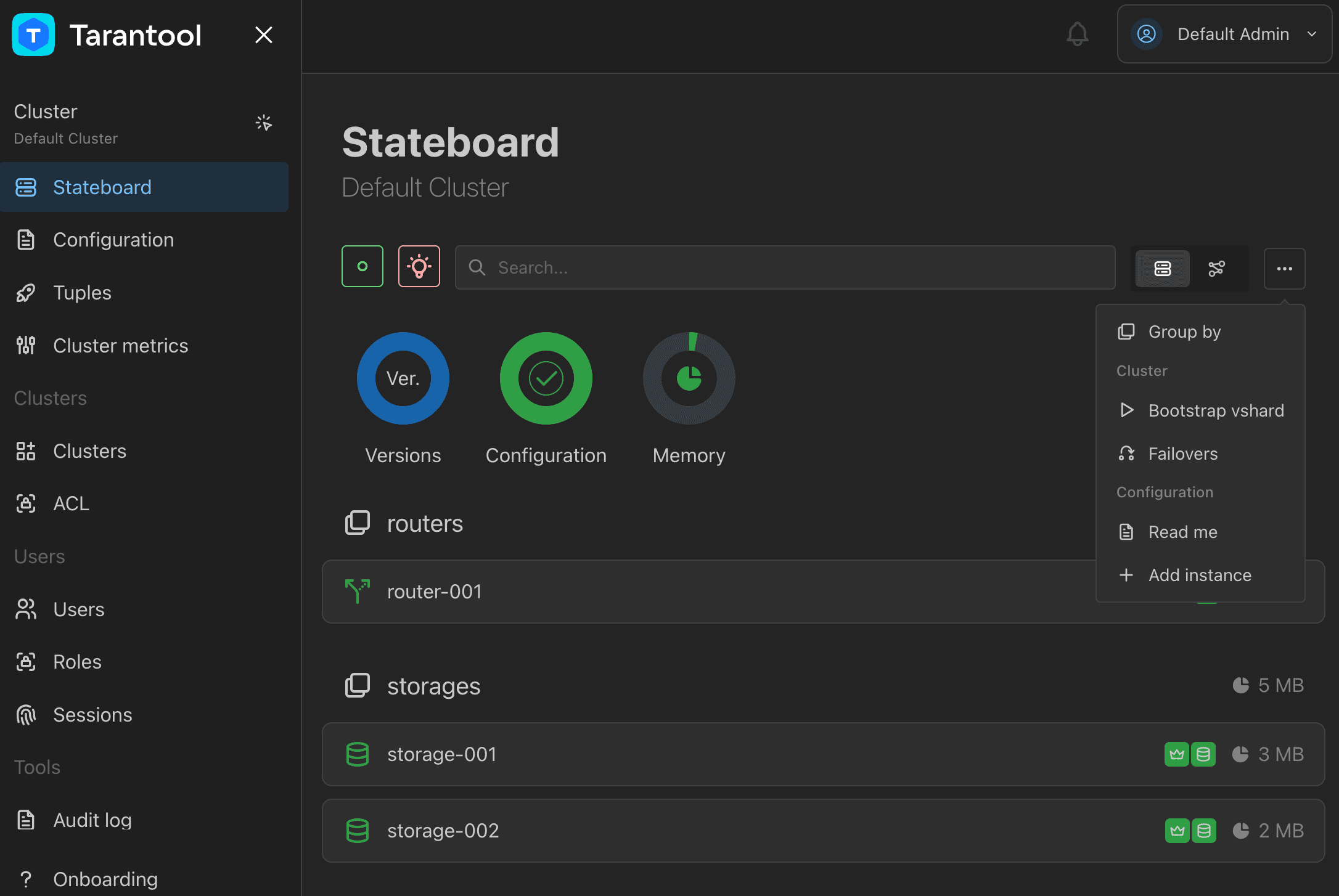Go to the Users page
1339x896 pixels.
144,609
